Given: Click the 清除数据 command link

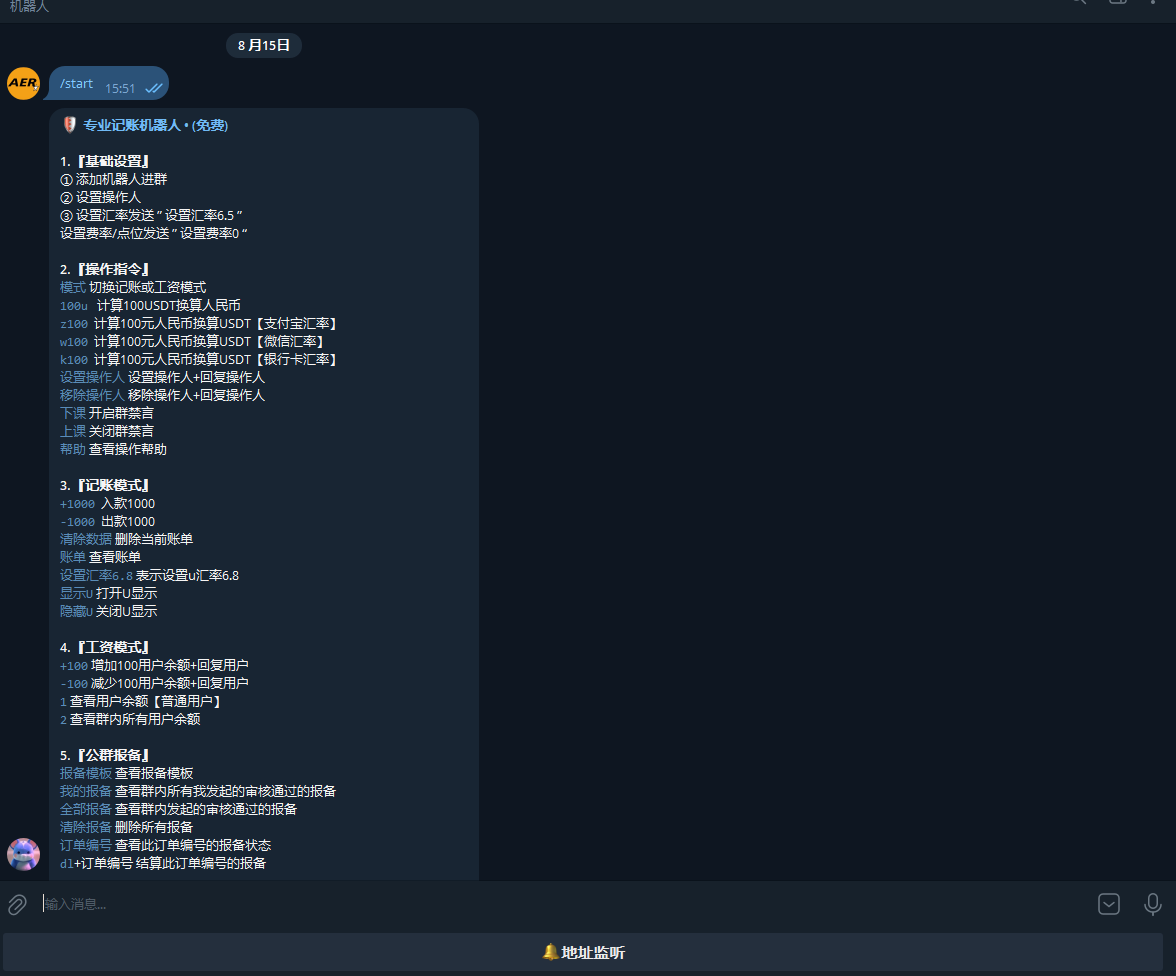Looking at the screenshot, I should pyautogui.click(x=86, y=539).
